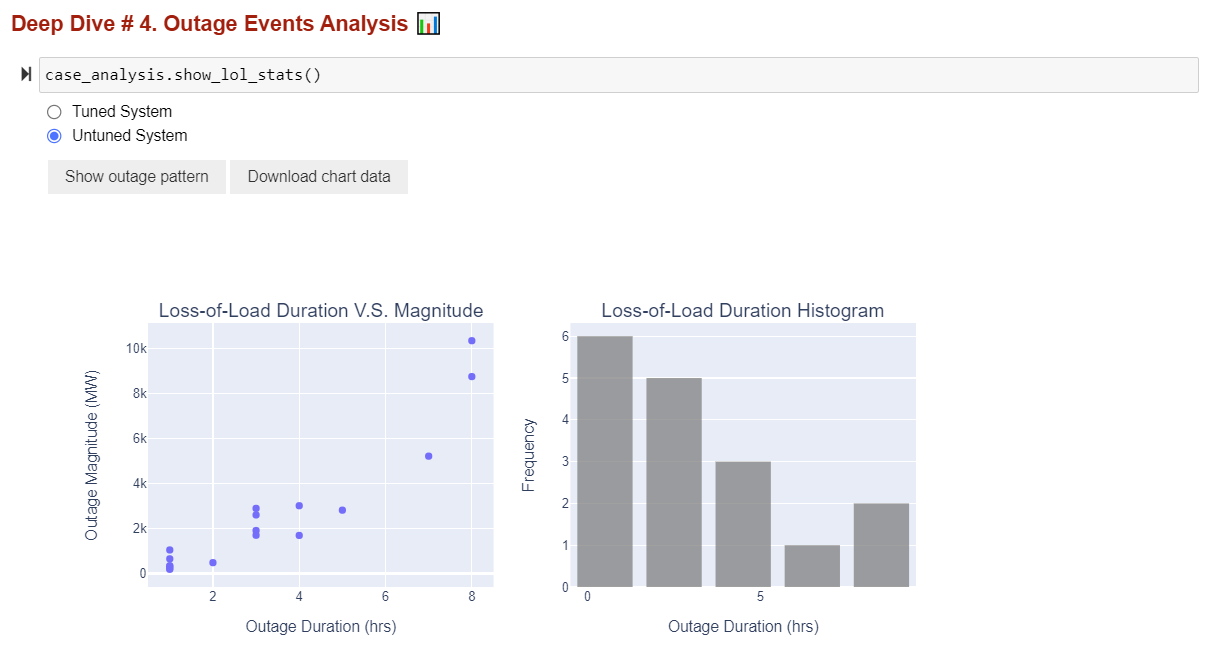This screenshot has height=650, width=1212.
Task: Click the scatter point at 7 hours duration
Action: pos(429,456)
